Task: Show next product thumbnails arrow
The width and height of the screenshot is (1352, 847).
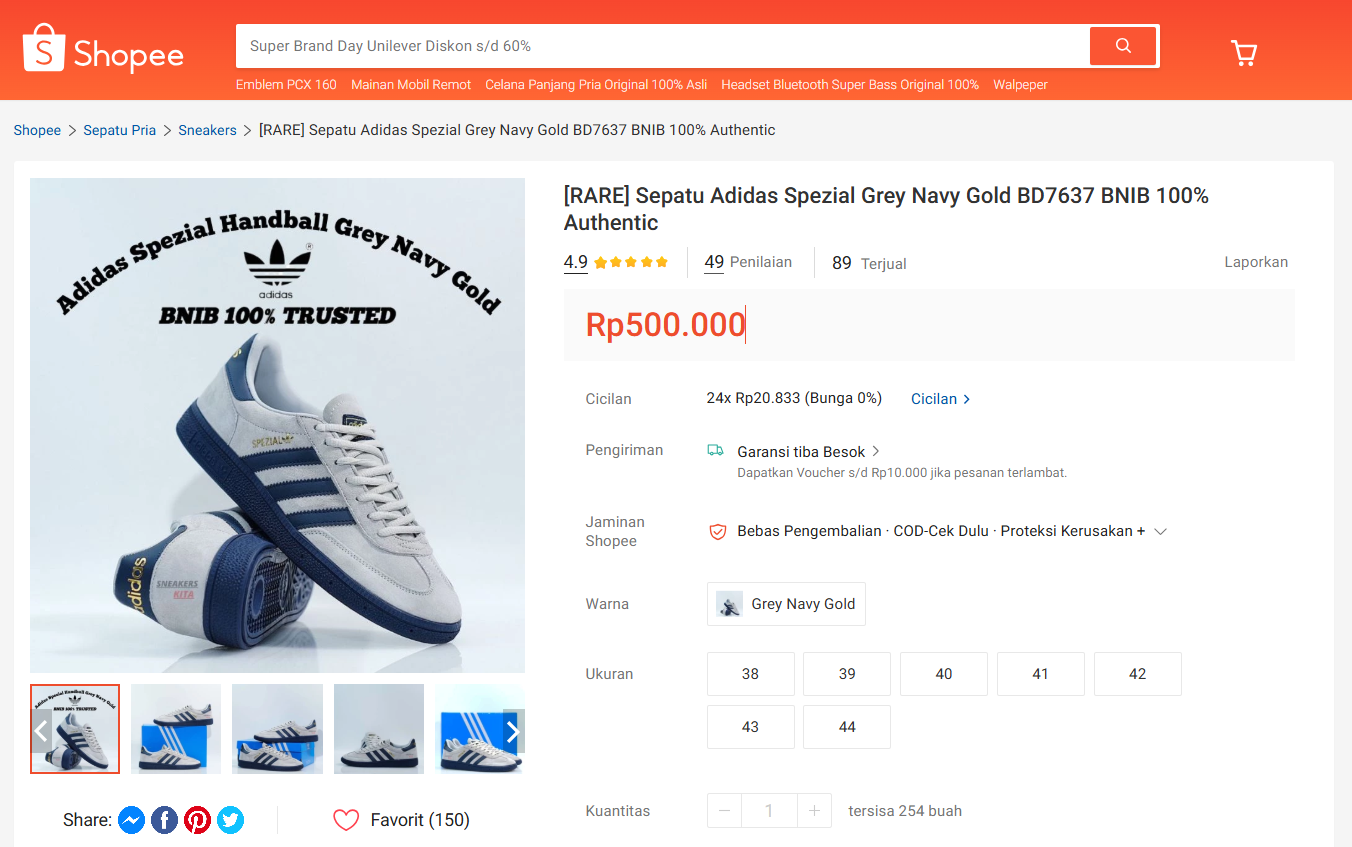Action: coord(513,731)
